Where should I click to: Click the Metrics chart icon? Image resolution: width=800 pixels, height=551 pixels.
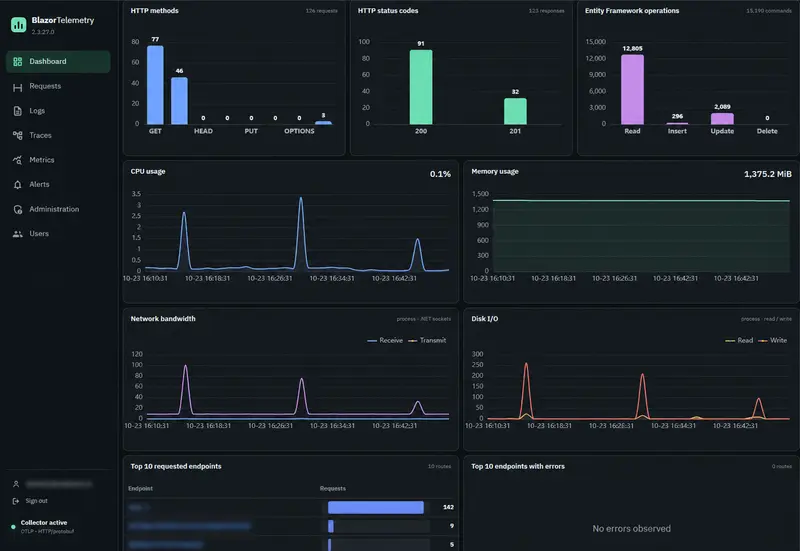pyautogui.click(x=17, y=160)
